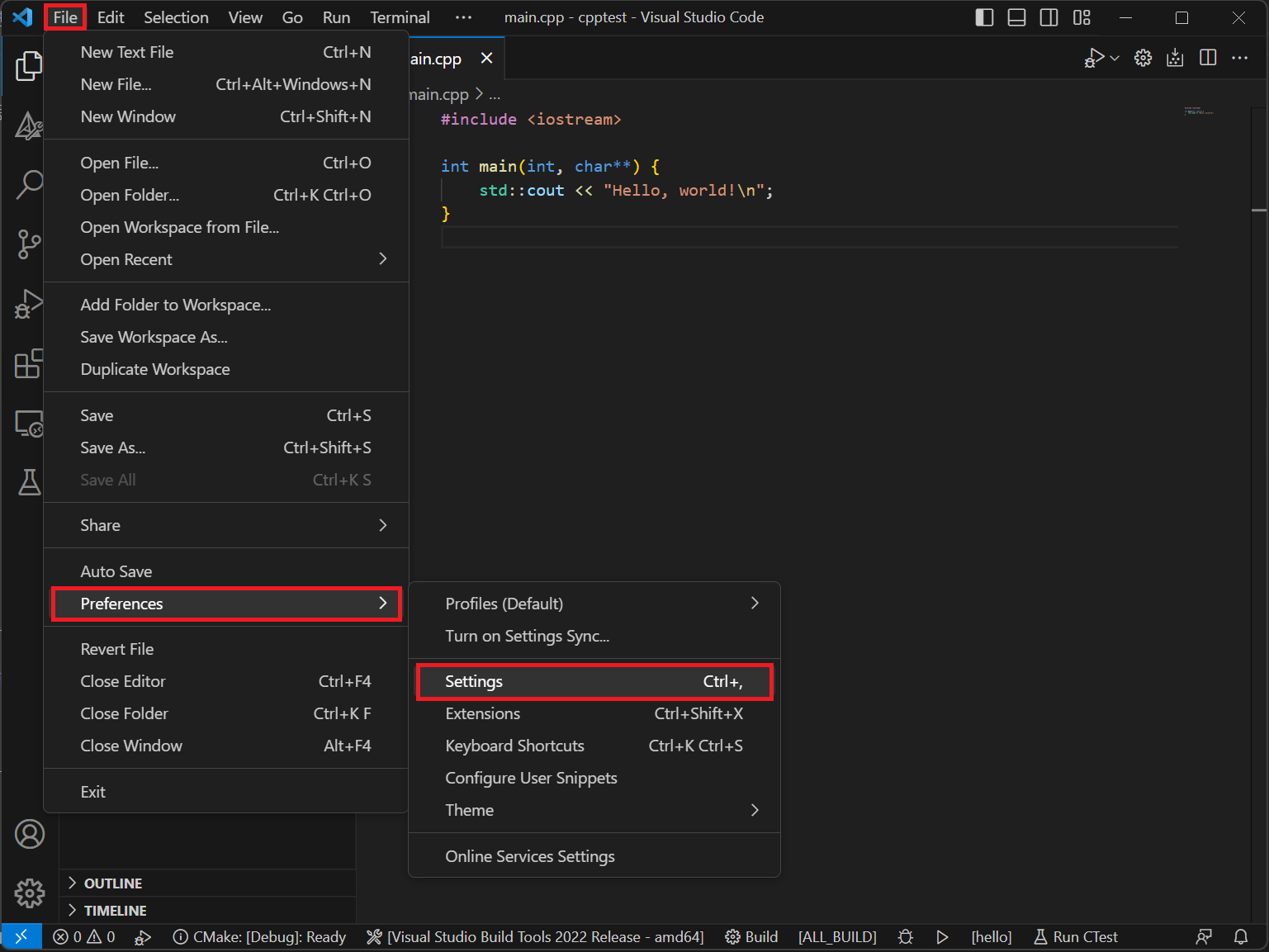
Task: Click Build in the status bar
Action: pyautogui.click(x=751, y=937)
